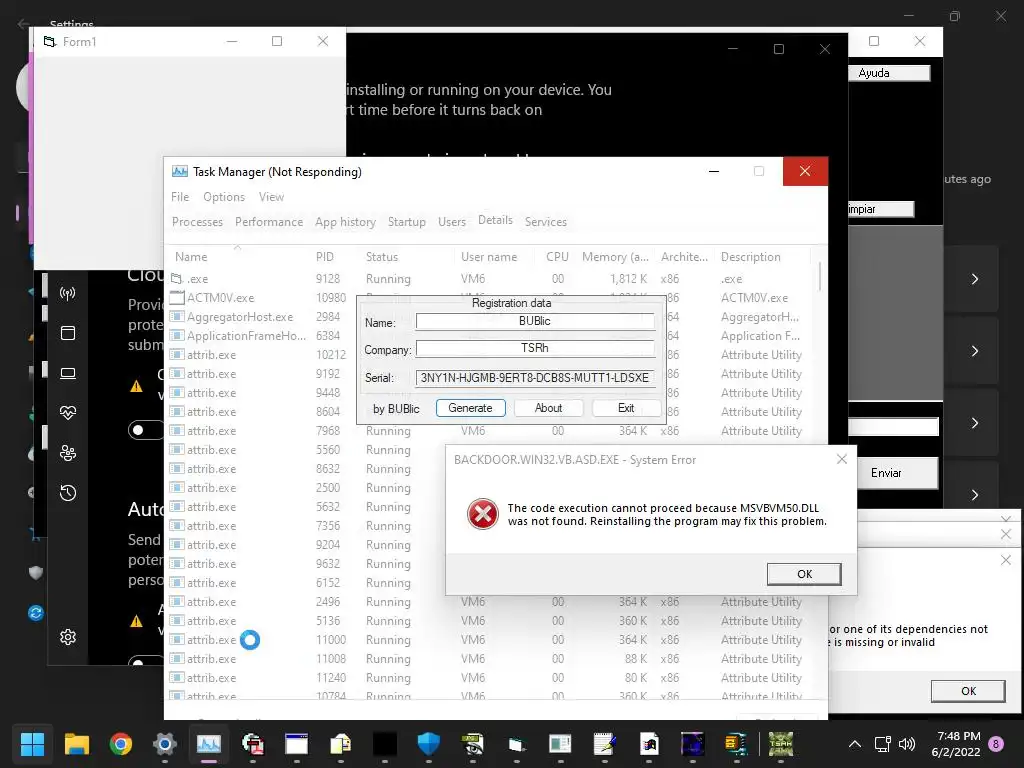1024x768 pixels.
Task: Open Family options icon in Windows Security
Action: [68, 453]
